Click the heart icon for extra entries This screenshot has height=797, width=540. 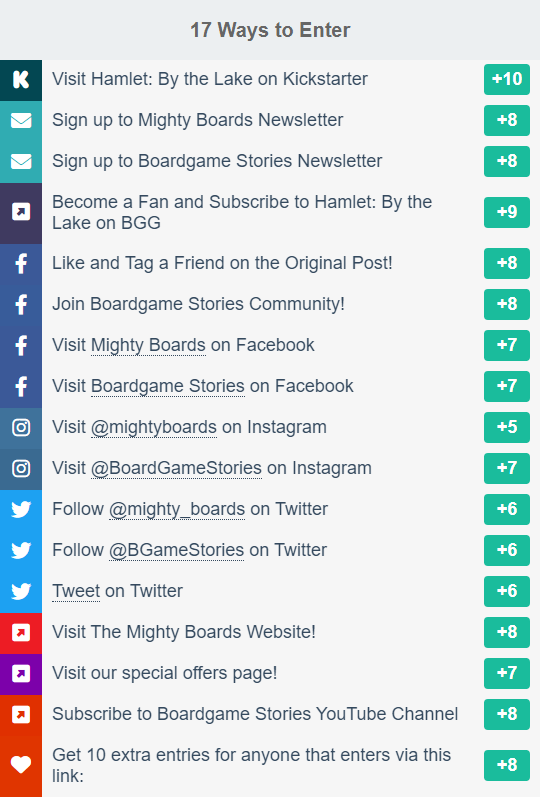[x=21, y=764]
